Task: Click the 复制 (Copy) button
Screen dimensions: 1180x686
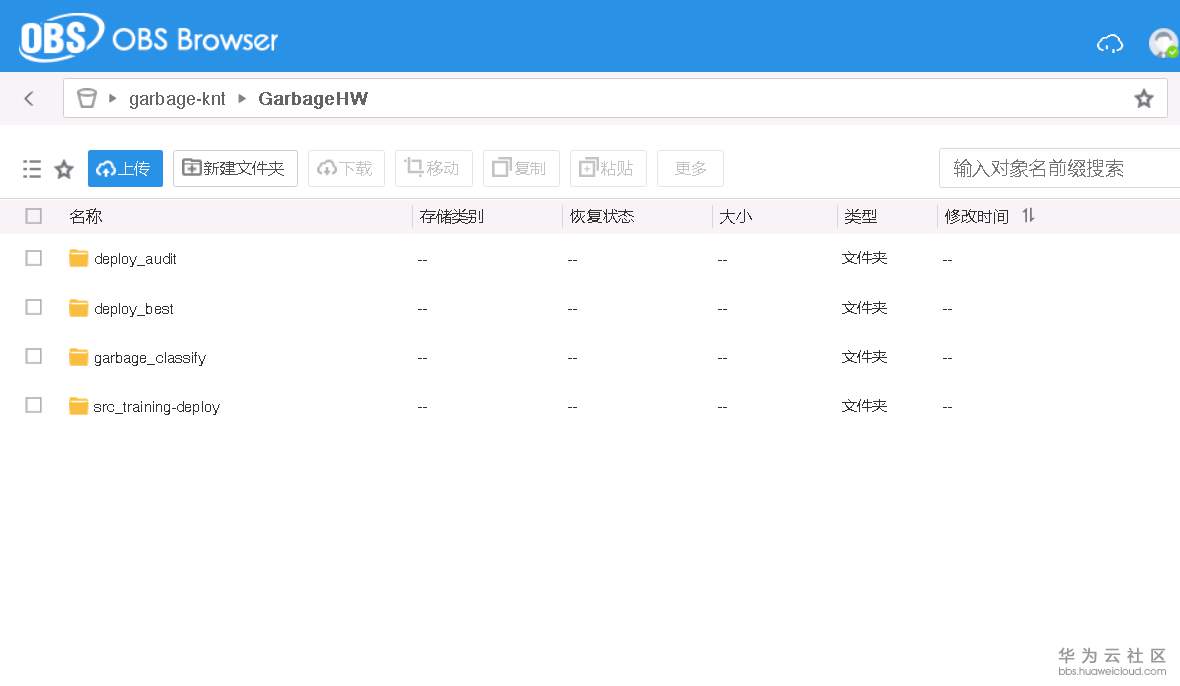Action: [x=521, y=168]
